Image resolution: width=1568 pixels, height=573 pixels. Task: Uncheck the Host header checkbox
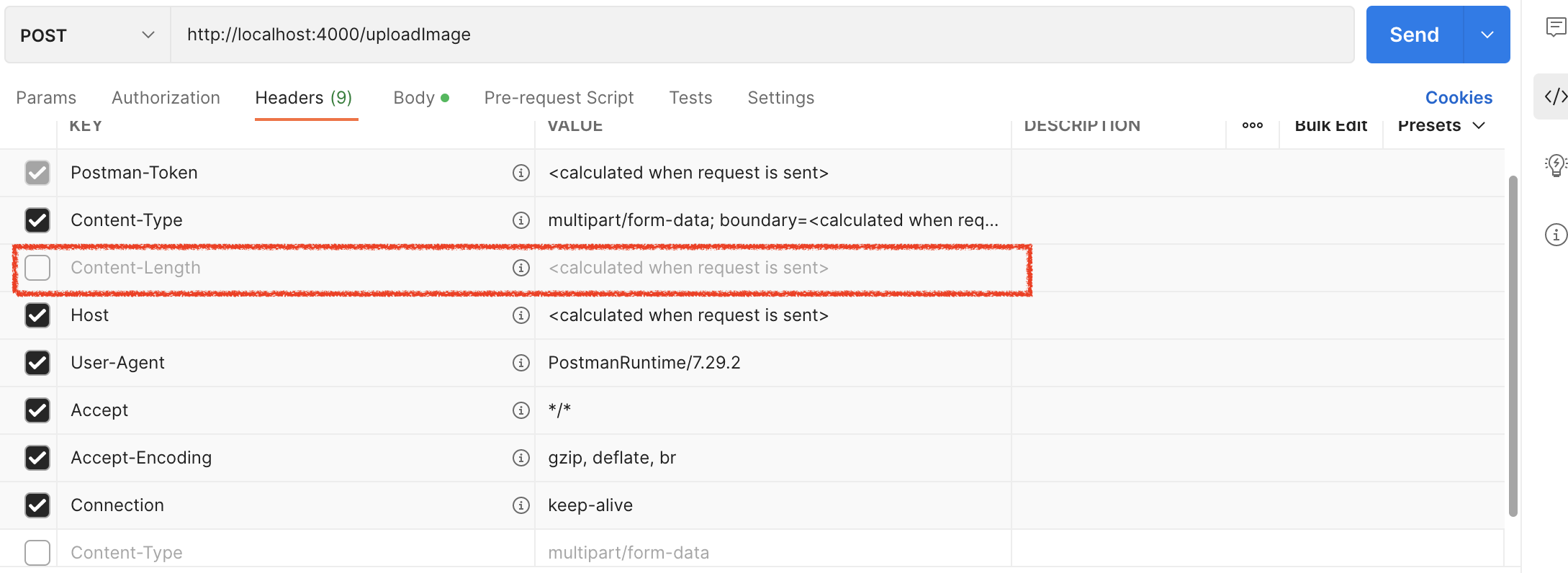click(37, 315)
